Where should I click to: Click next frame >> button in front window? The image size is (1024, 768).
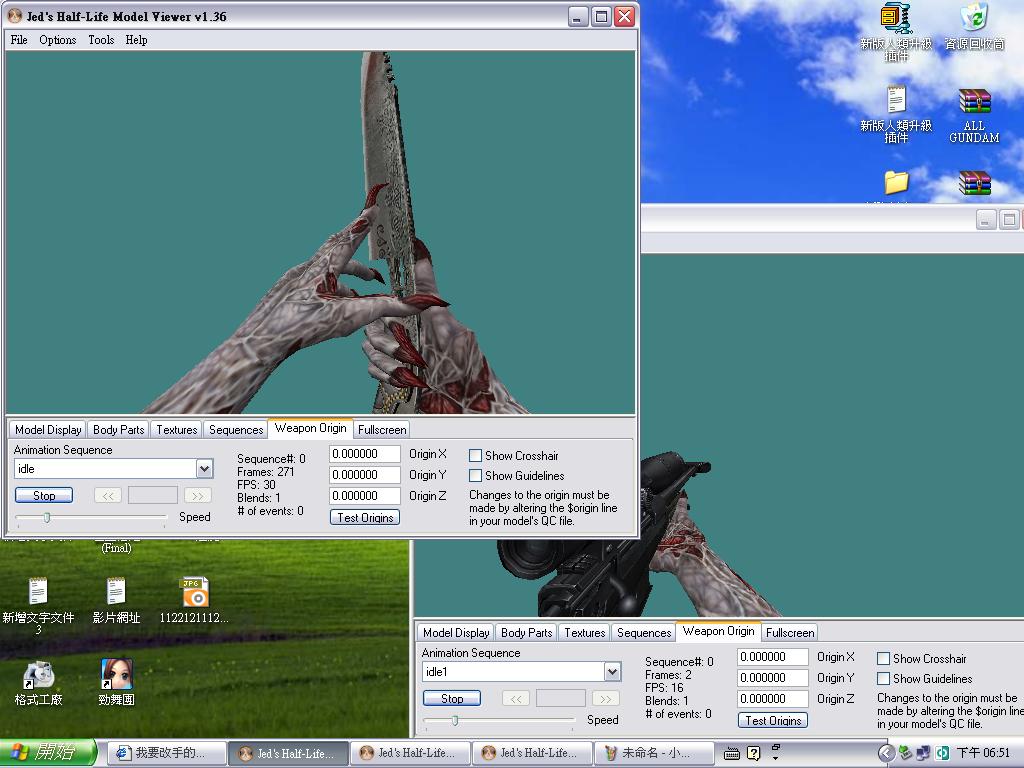(x=198, y=496)
